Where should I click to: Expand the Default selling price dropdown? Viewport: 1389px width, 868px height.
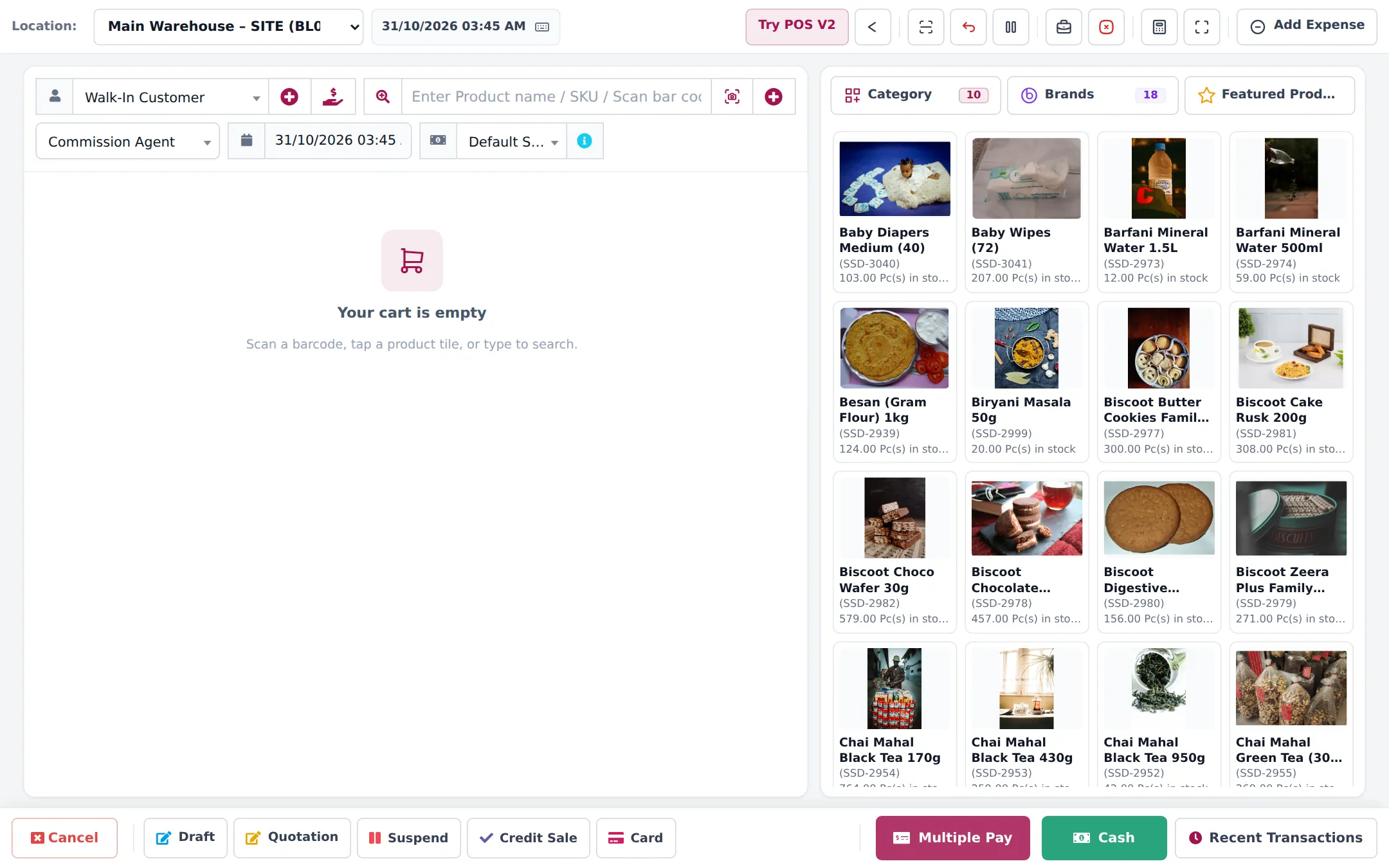[511, 141]
